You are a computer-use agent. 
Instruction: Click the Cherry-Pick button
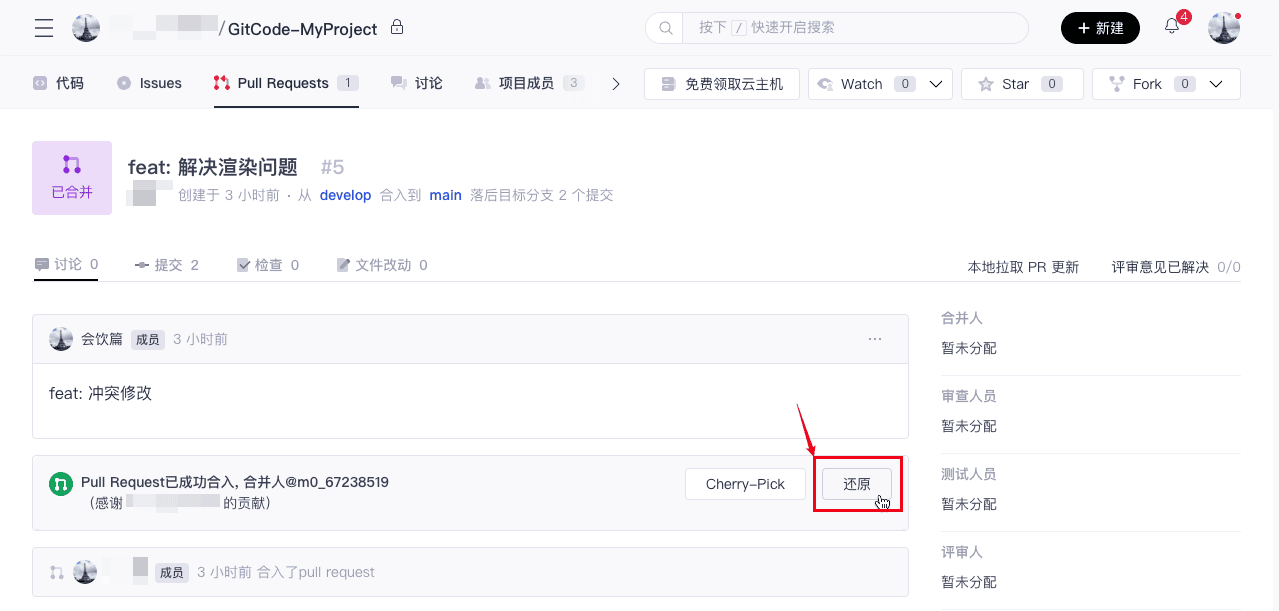point(745,484)
